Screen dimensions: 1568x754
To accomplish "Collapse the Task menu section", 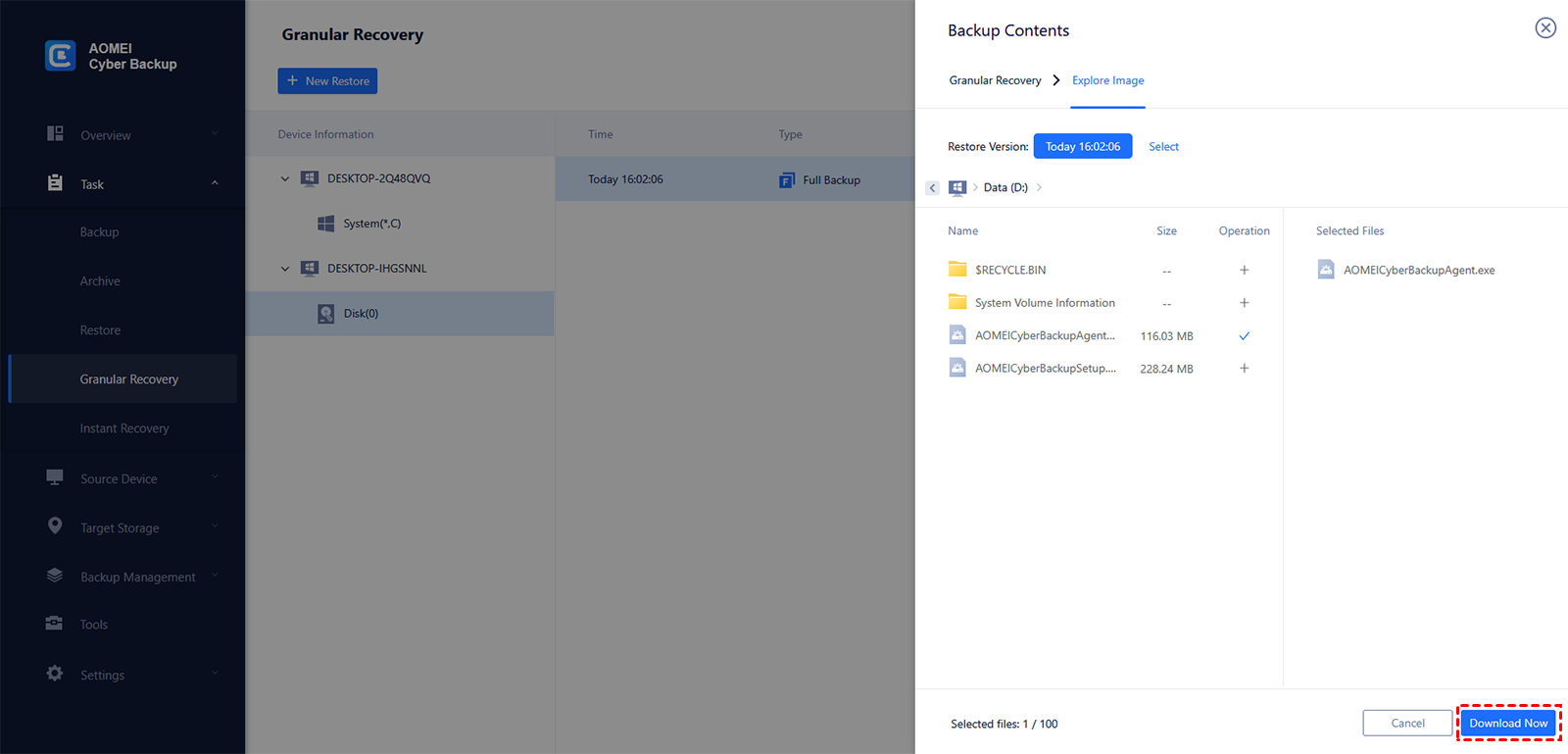I will tap(215, 183).
